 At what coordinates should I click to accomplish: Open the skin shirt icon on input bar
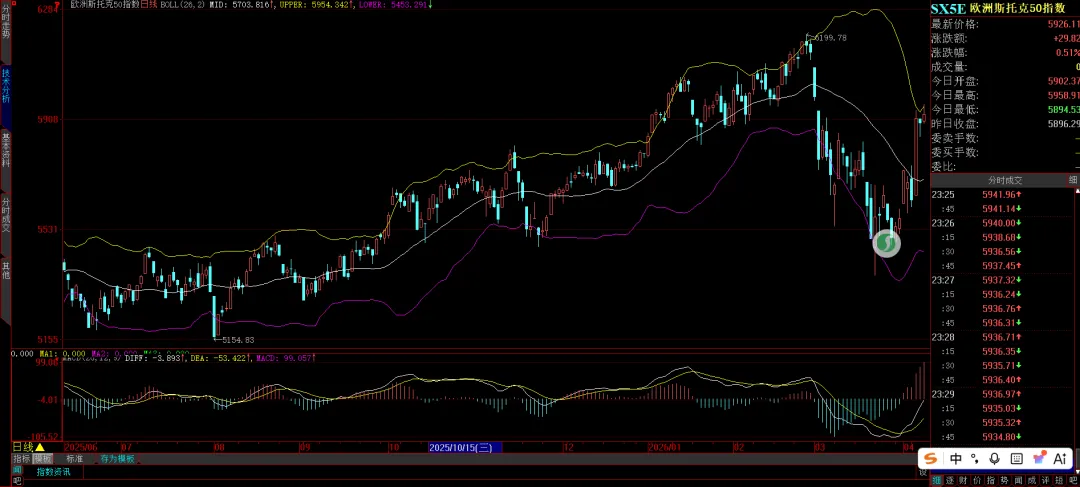click(x=1039, y=458)
